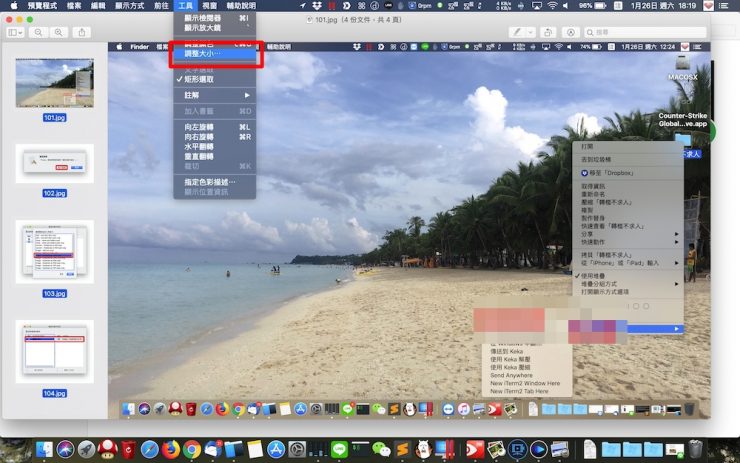Click the markup pen highlight icon
Screen dimensions: 740x463
point(518,32)
